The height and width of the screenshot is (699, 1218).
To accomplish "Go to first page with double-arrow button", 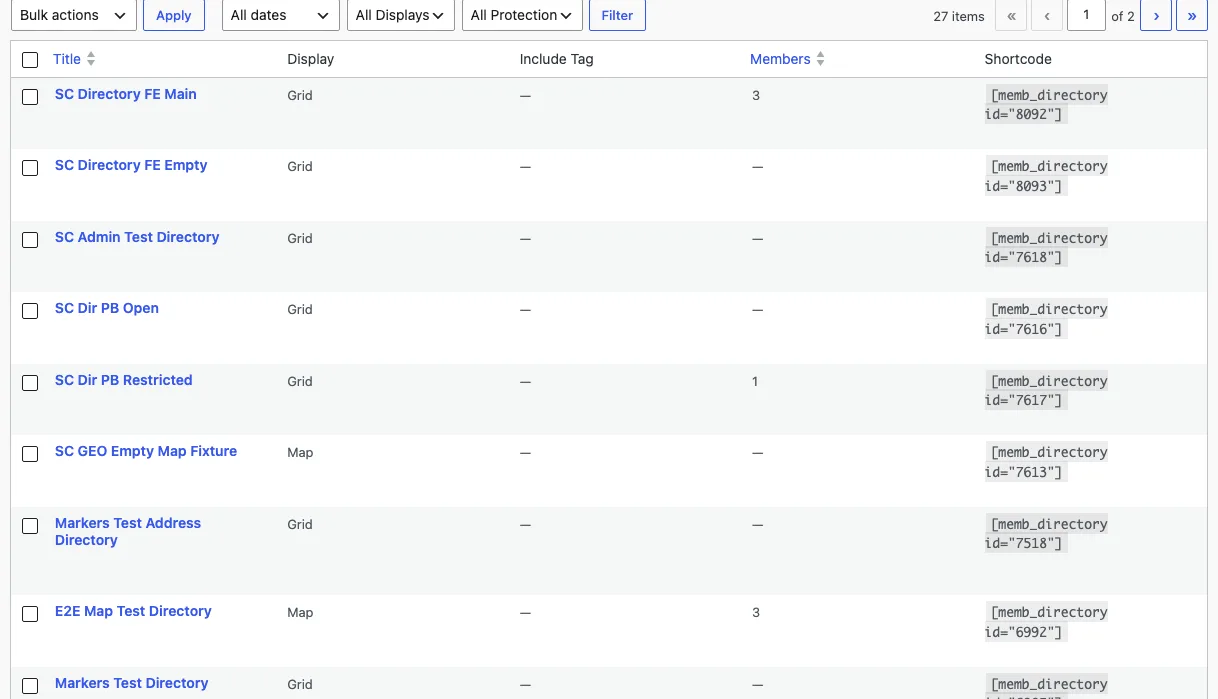I will (x=1012, y=16).
